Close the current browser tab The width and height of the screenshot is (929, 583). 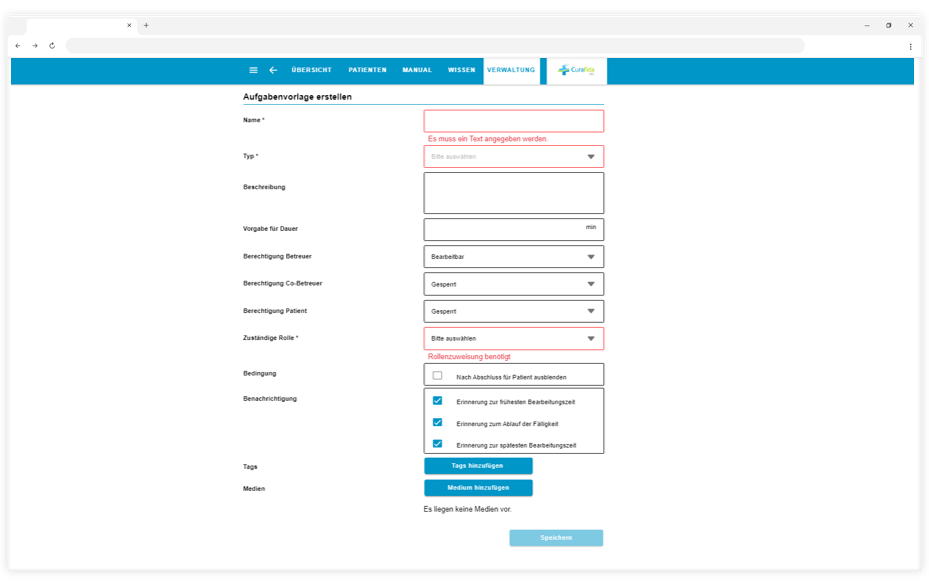pos(129,25)
